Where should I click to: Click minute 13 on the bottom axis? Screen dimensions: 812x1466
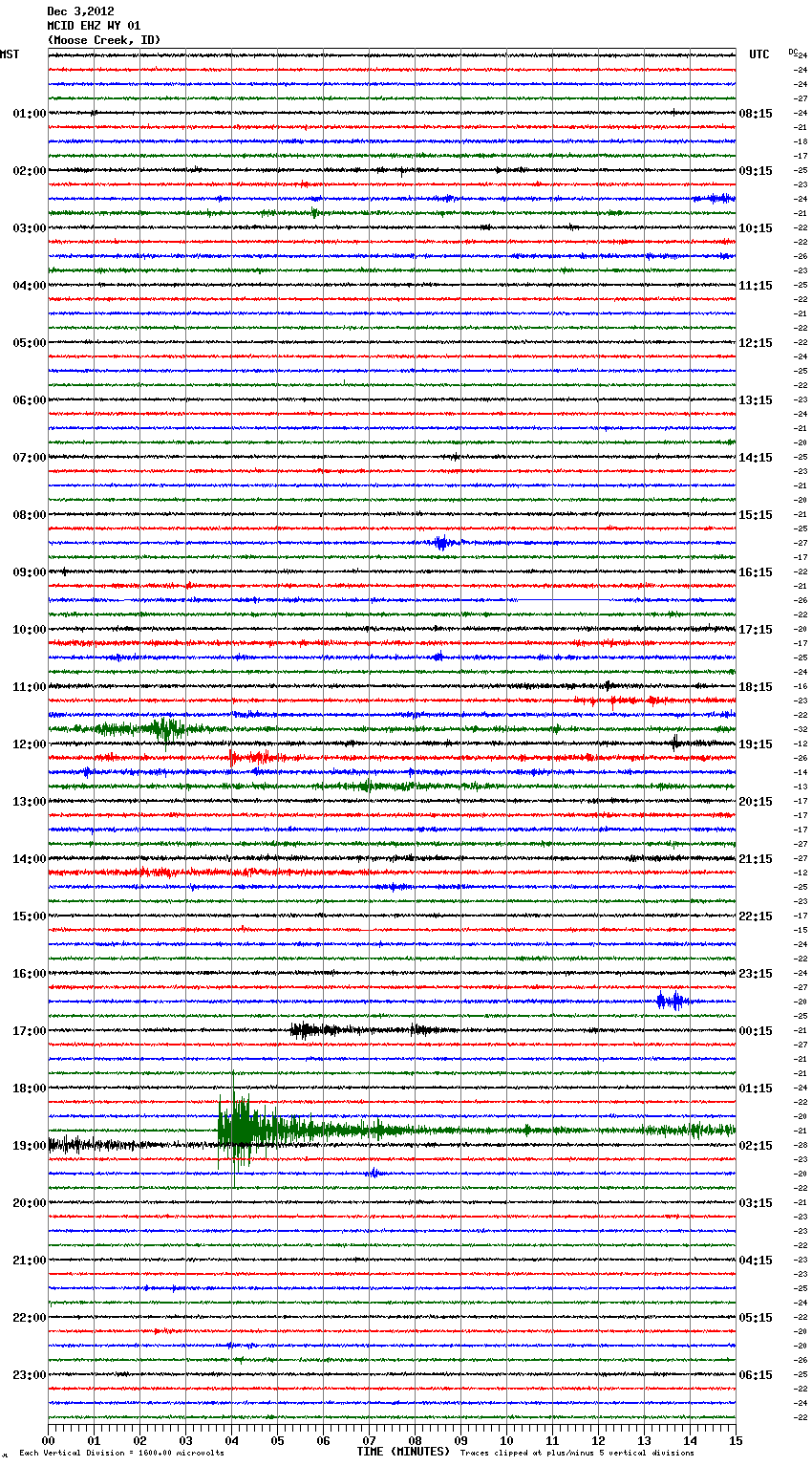644,1440
